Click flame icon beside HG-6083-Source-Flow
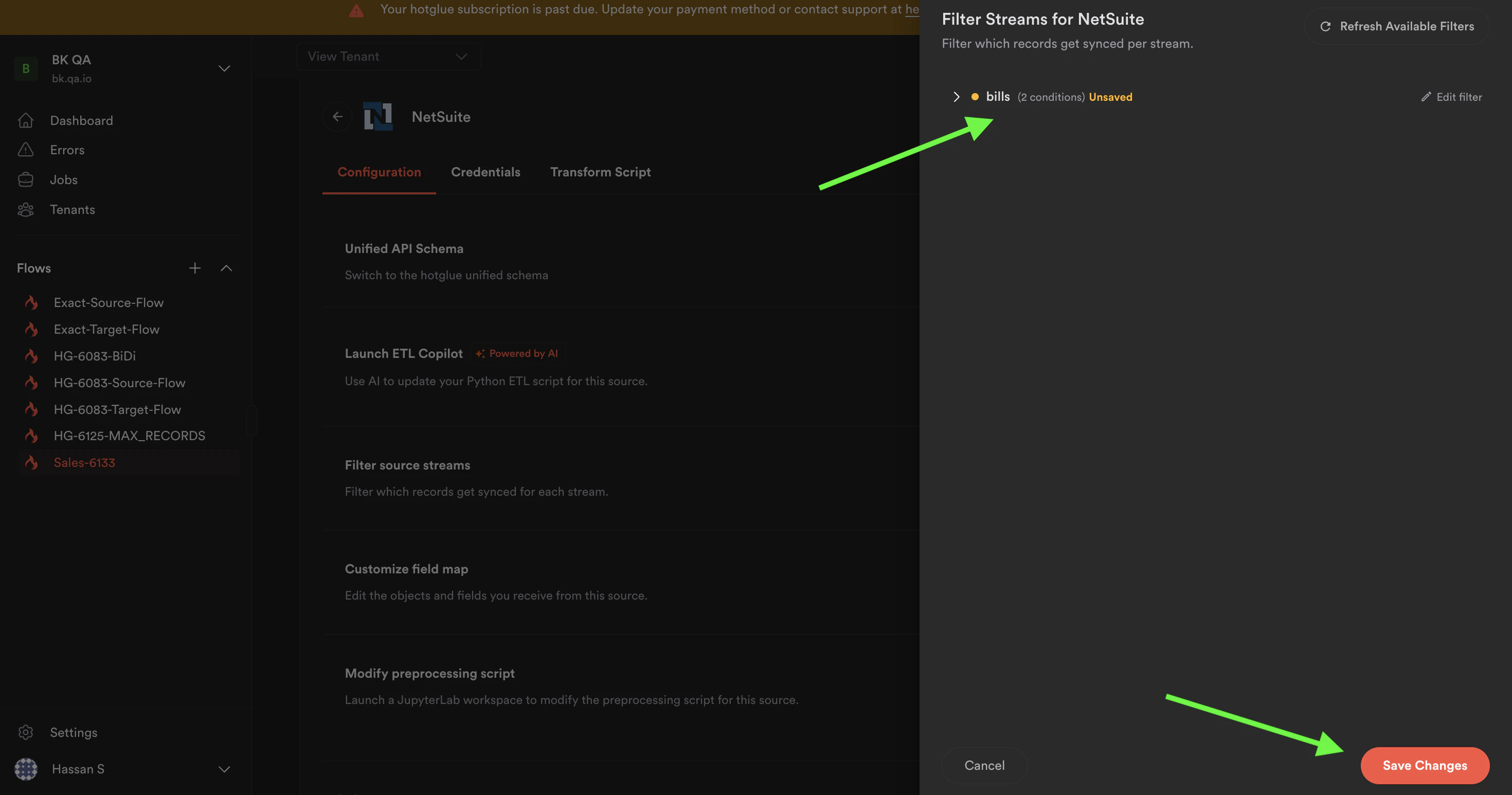This screenshot has width=1512, height=795. (31, 383)
